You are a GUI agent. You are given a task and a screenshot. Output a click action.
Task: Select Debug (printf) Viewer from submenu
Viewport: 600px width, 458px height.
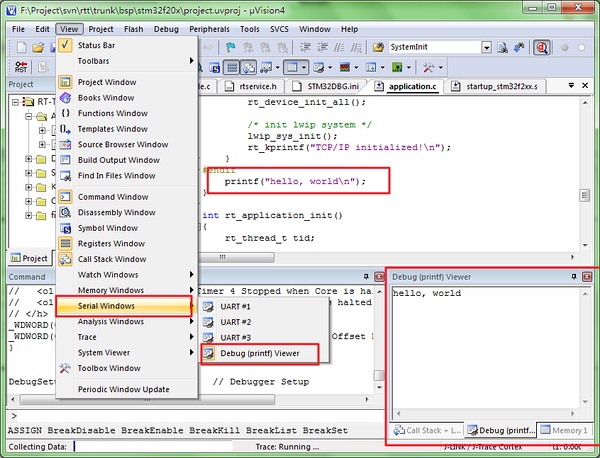[x=261, y=354]
